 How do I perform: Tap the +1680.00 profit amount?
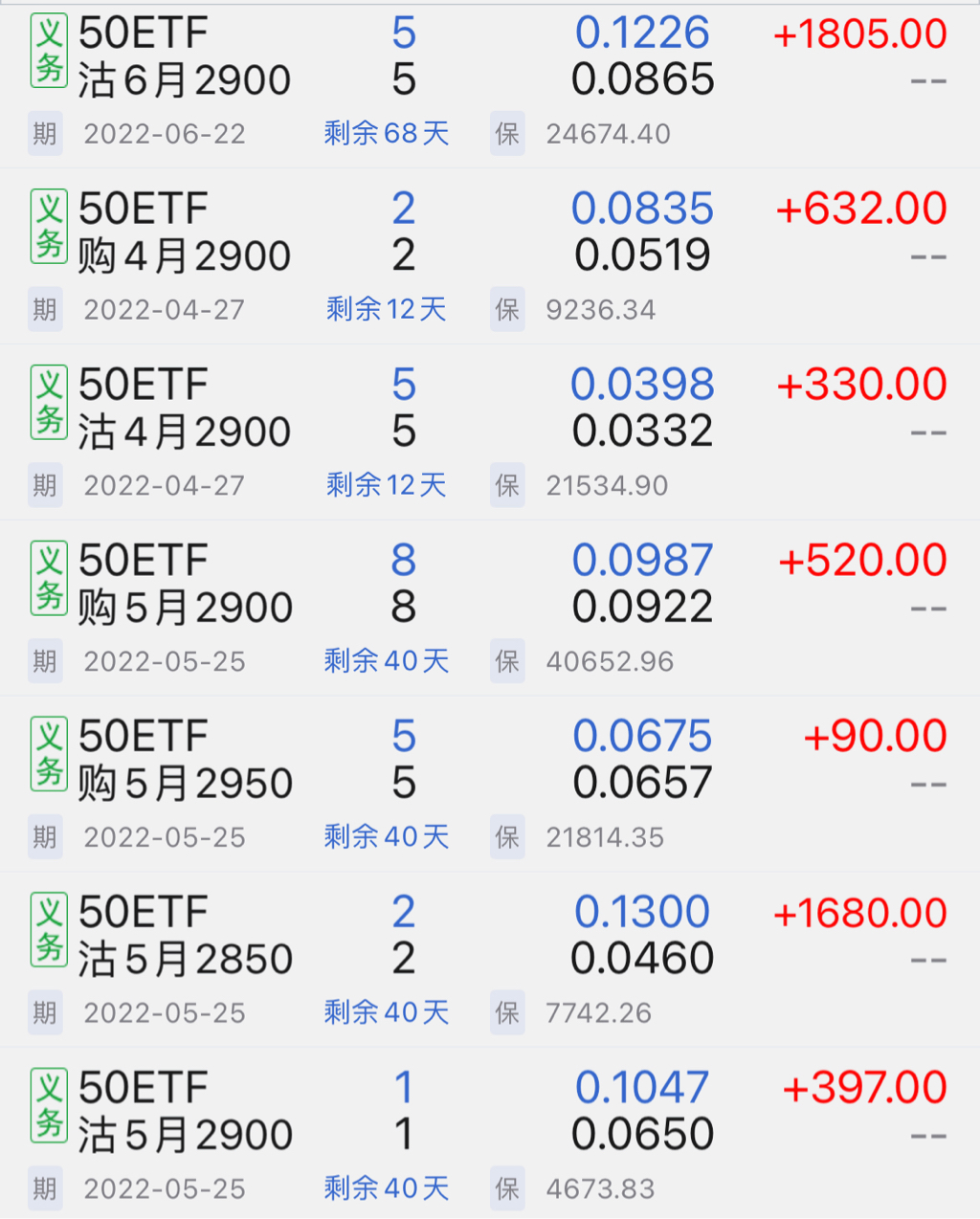pos(859,913)
